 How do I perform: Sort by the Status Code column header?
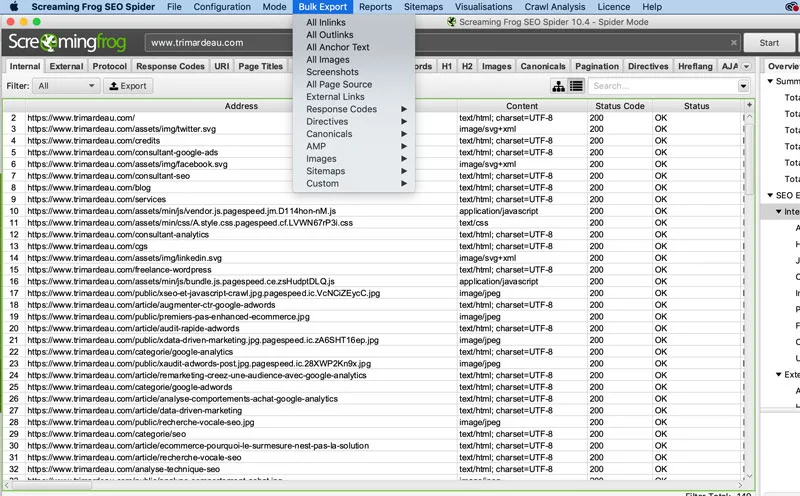tap(619, 106)
